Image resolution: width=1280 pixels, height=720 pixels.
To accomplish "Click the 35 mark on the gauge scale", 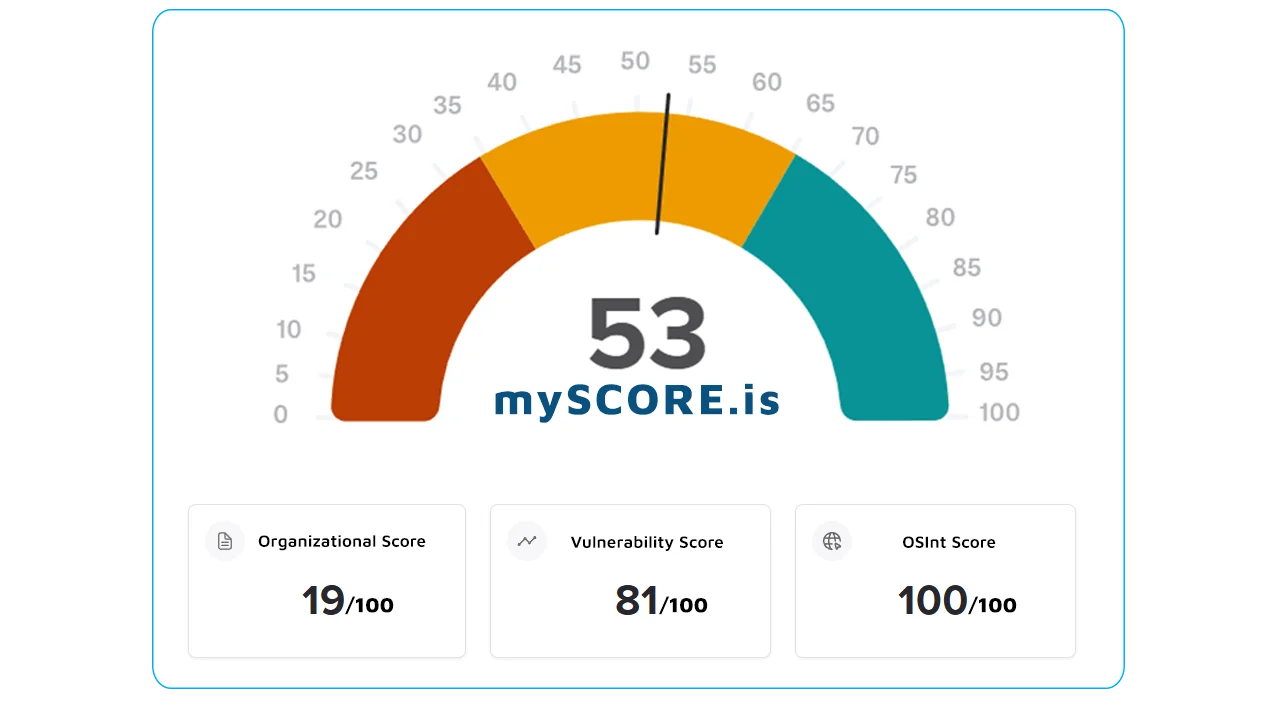I will [x=447, y=105].
